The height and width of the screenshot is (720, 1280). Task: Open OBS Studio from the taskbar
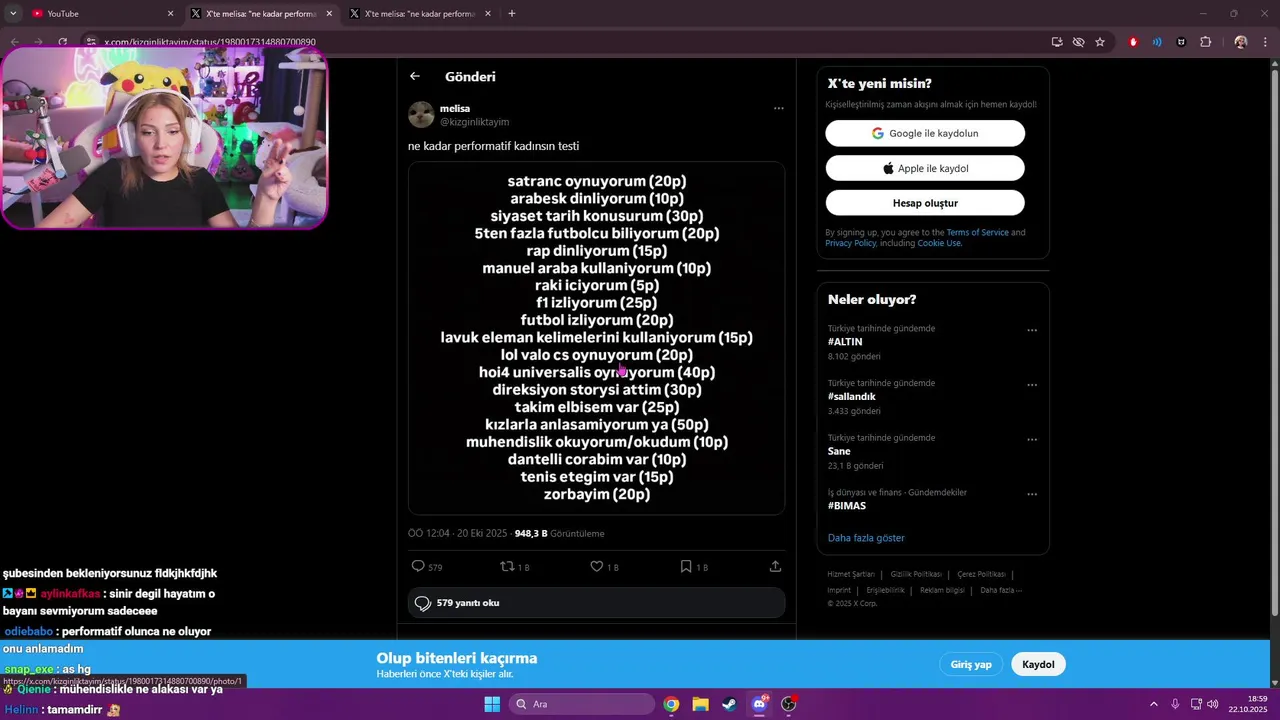point(788,704)
